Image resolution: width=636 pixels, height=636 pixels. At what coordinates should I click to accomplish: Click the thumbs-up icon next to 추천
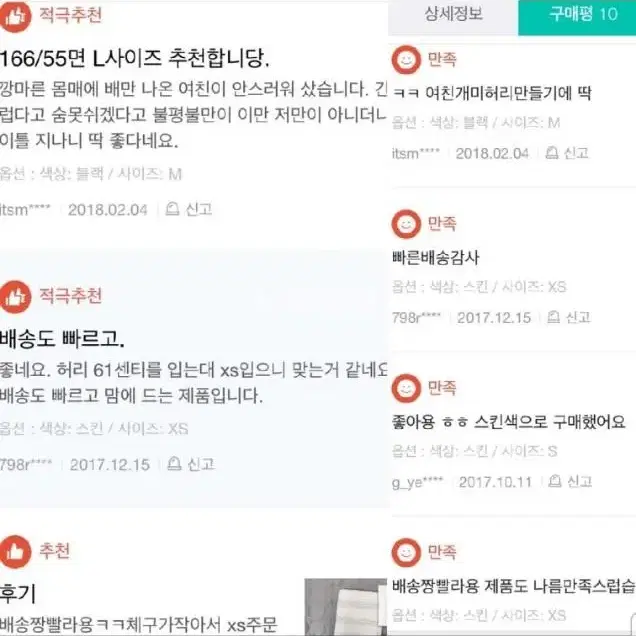coord(15,552)
